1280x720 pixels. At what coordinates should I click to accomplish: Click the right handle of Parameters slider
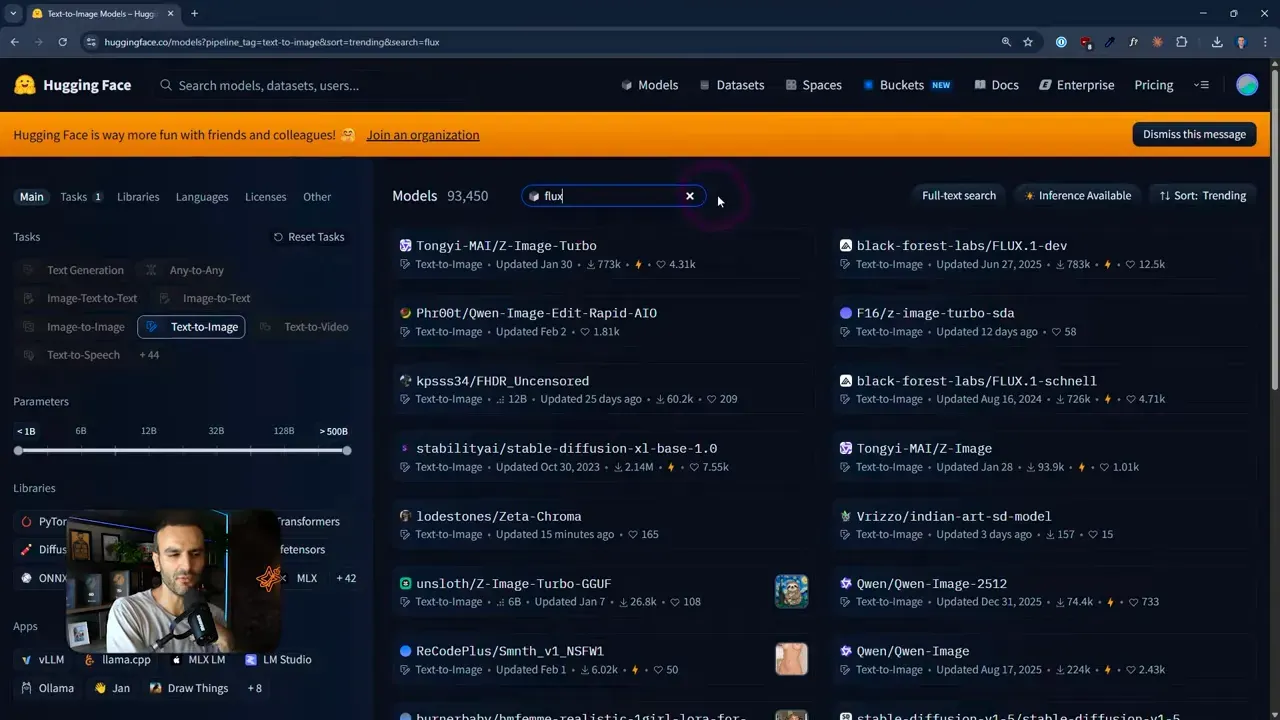[347, 451]
